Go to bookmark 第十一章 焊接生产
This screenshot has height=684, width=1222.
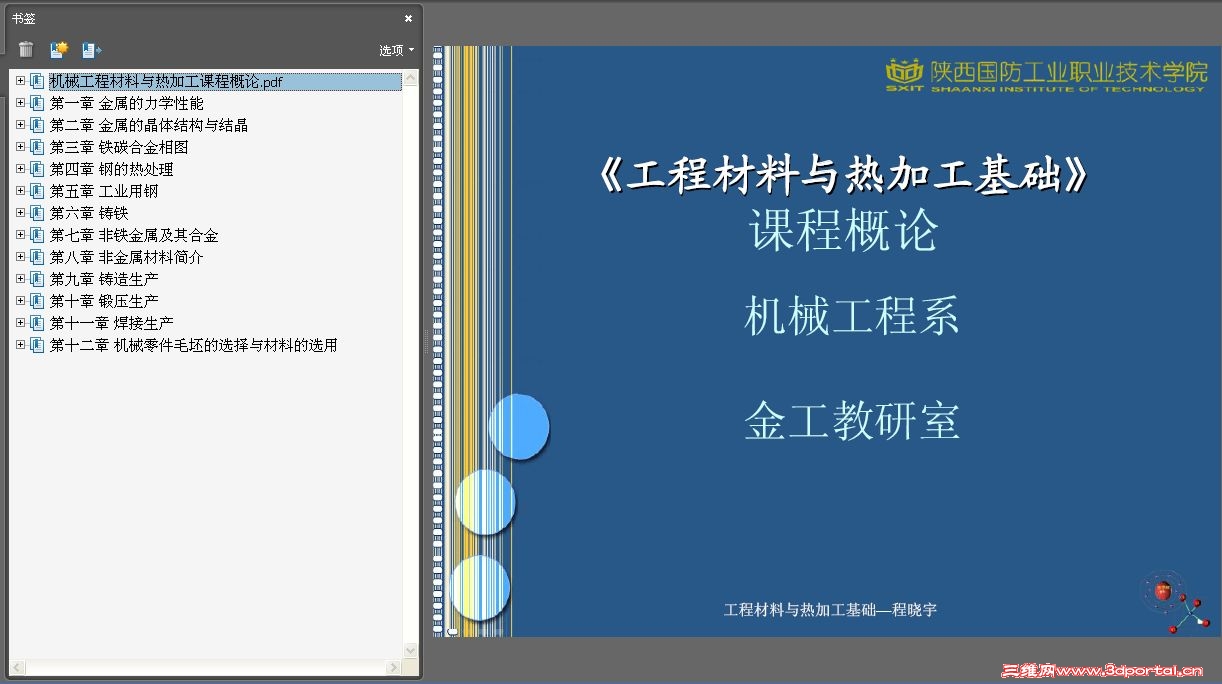click(112, 323)
